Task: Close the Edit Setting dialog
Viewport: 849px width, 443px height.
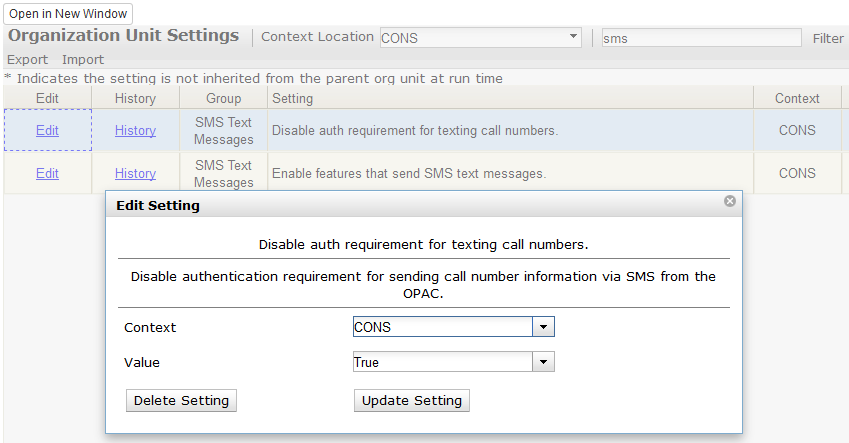Action: (730, 201)
